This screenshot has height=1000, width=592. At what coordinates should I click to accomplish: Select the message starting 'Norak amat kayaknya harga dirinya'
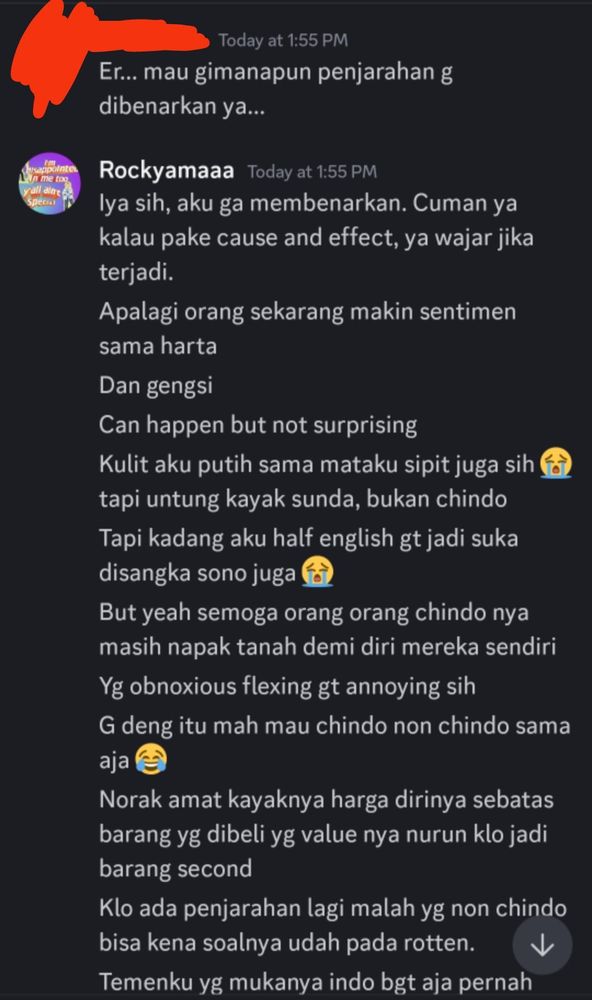pyautogui.click(x=326, y=834)
